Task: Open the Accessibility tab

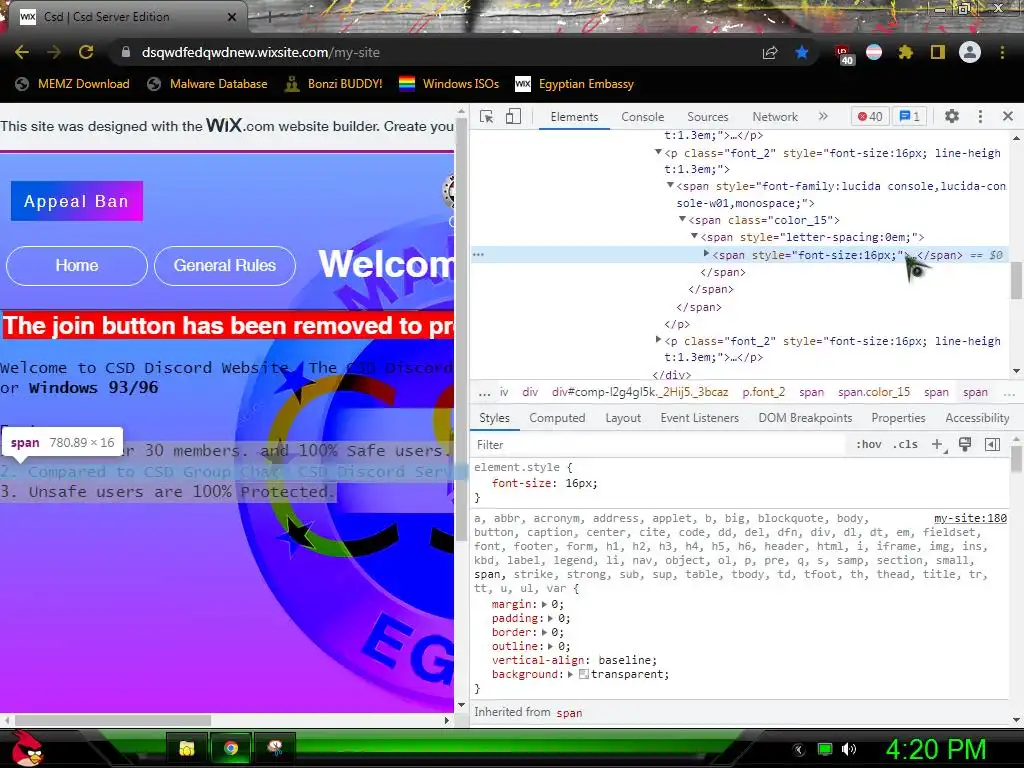Action: click(977, 418)
